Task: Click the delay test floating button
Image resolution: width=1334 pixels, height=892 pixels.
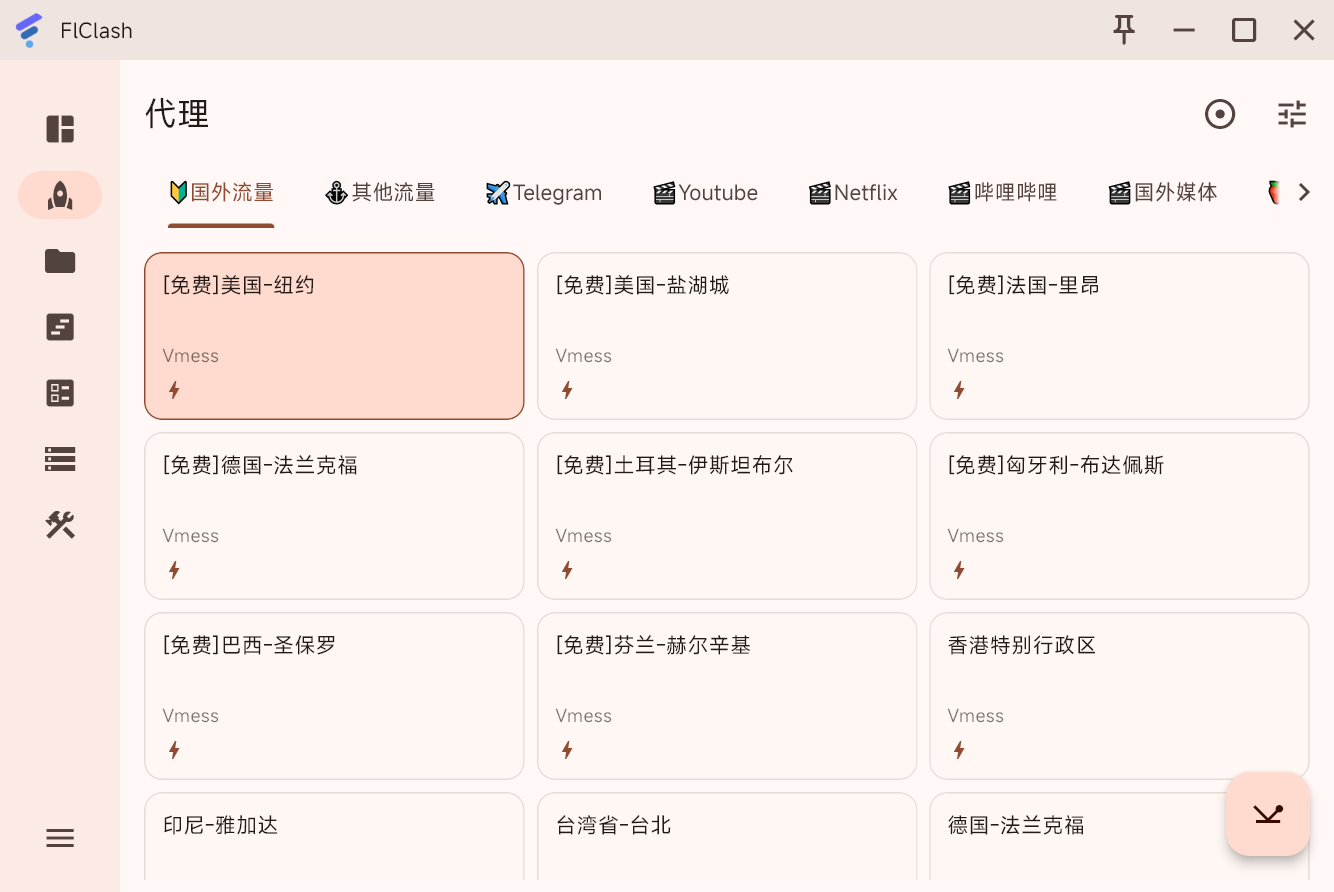Action: coord(1268,814)
